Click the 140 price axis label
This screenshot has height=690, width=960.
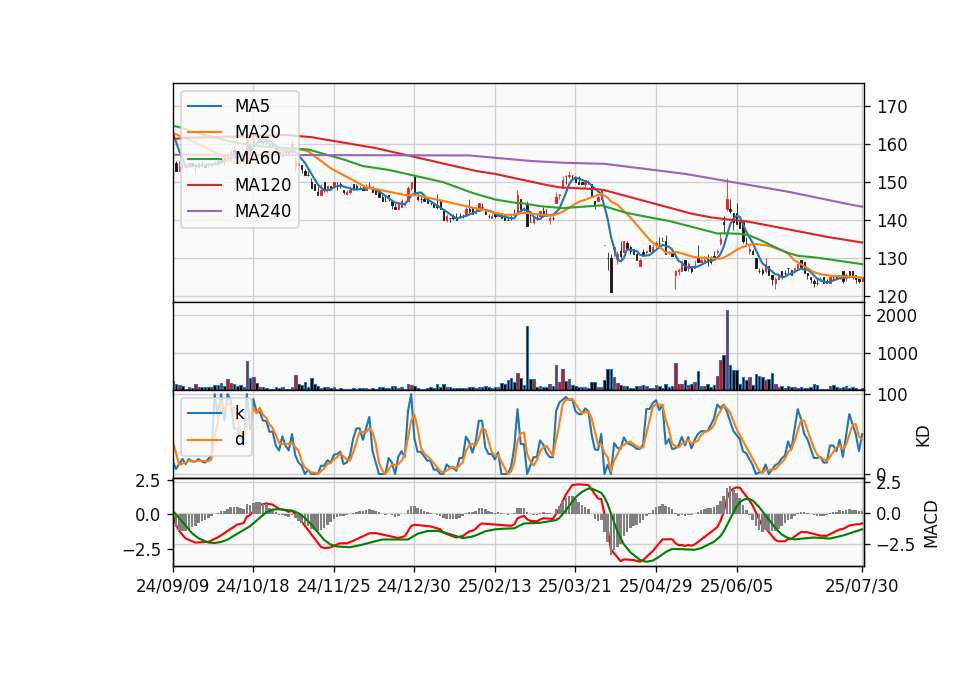click(892, 221)
